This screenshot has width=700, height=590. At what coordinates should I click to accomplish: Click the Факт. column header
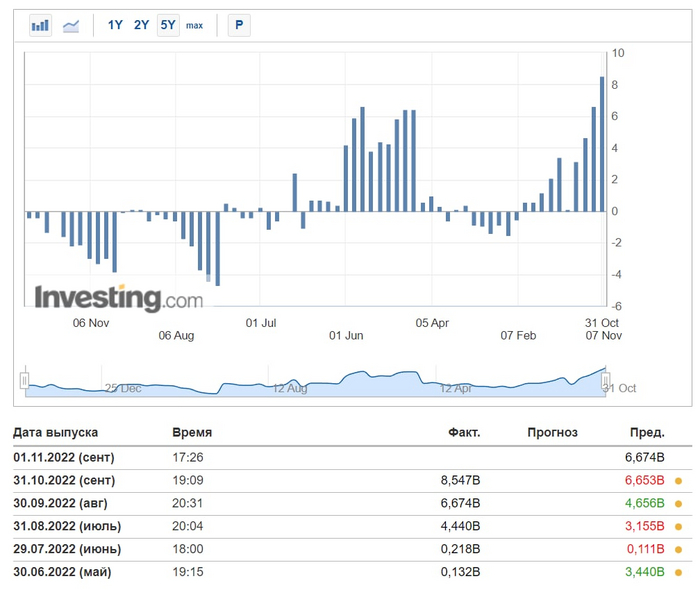tap(464, 433)
